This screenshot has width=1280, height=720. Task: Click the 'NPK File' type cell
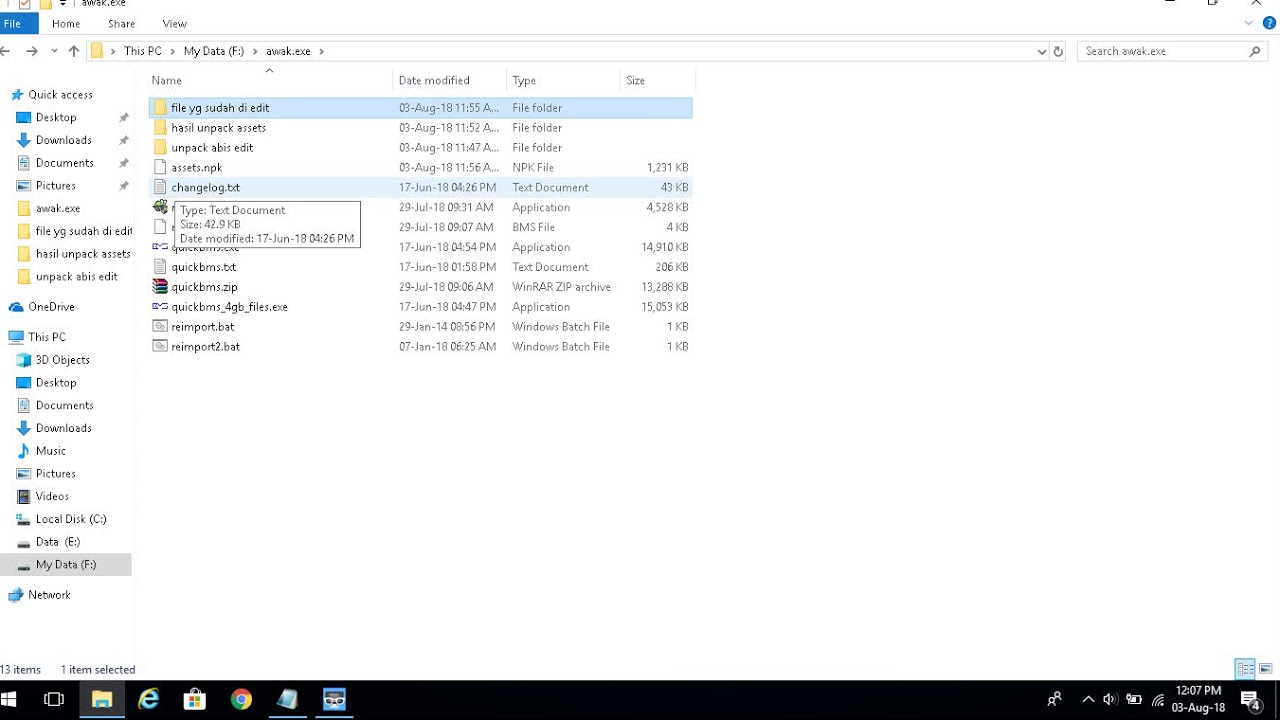[x=533, y=167]
